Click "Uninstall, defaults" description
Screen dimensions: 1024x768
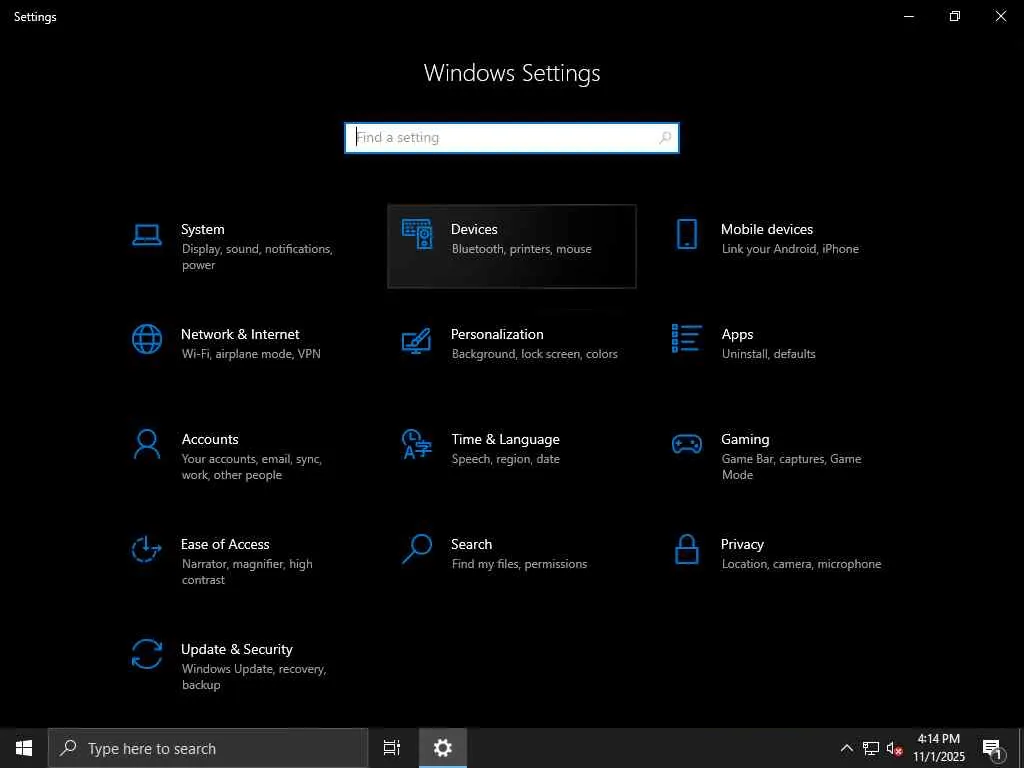(x=769, y=354)
